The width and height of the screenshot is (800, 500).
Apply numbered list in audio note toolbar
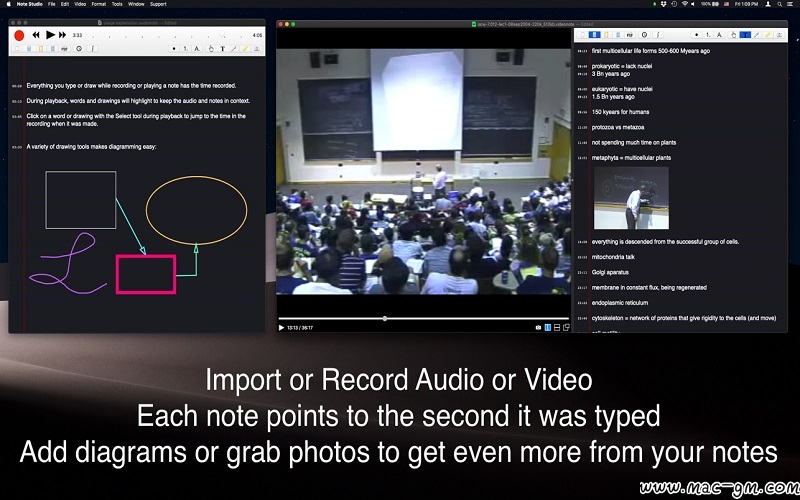click(x=186, y=48)
